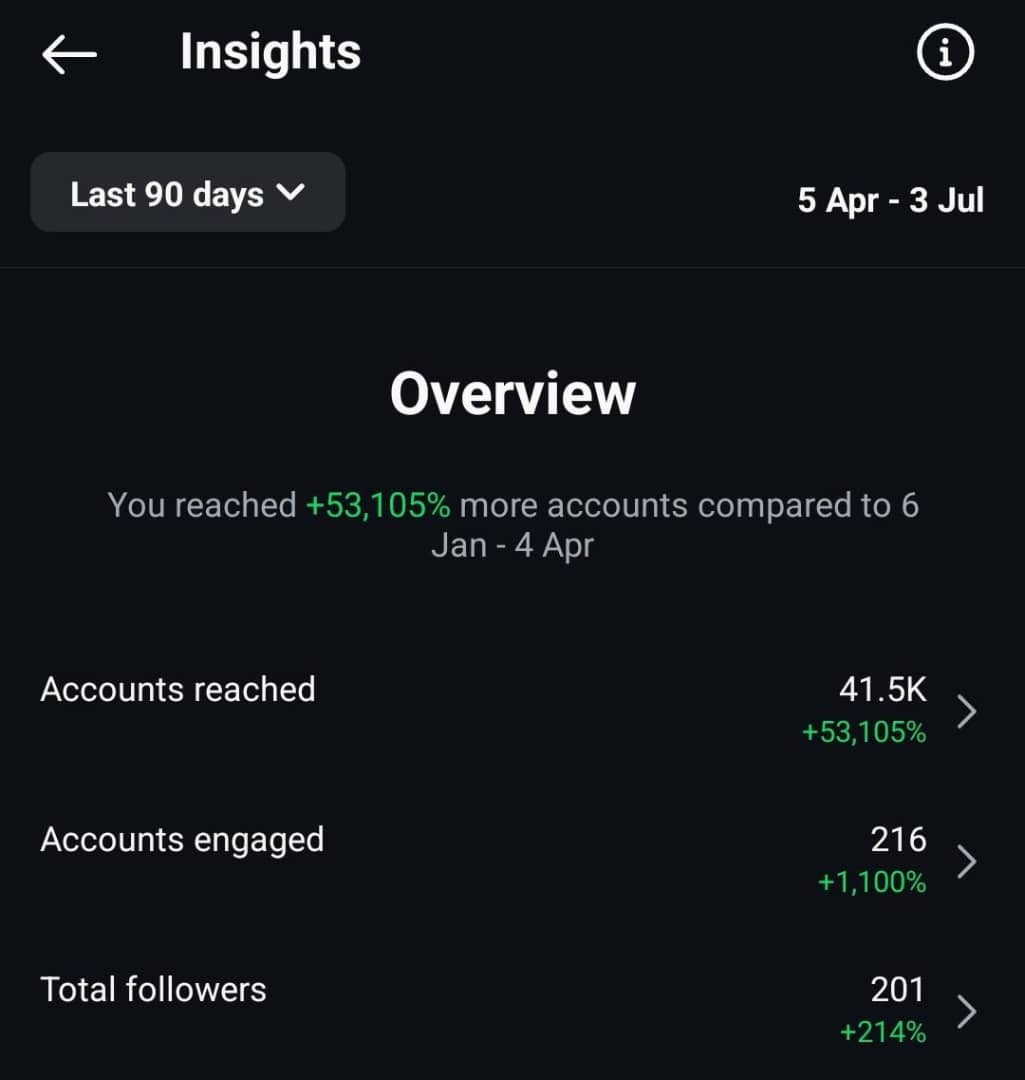Open the Accounts reached row
The image size is (1025, 1080).
point(512,711)
